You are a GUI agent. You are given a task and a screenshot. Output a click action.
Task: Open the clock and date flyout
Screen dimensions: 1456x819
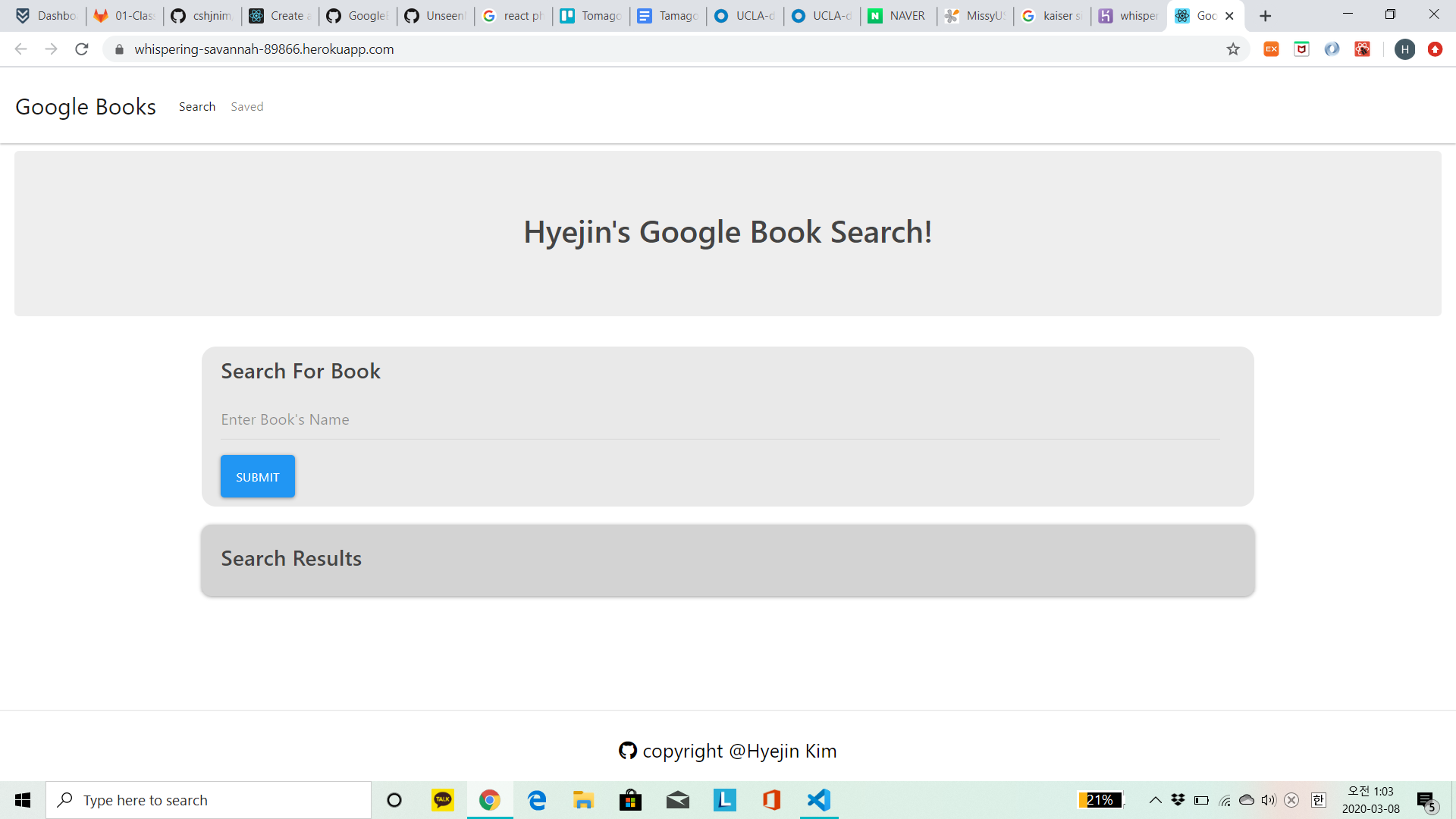tap(1371, 800)
